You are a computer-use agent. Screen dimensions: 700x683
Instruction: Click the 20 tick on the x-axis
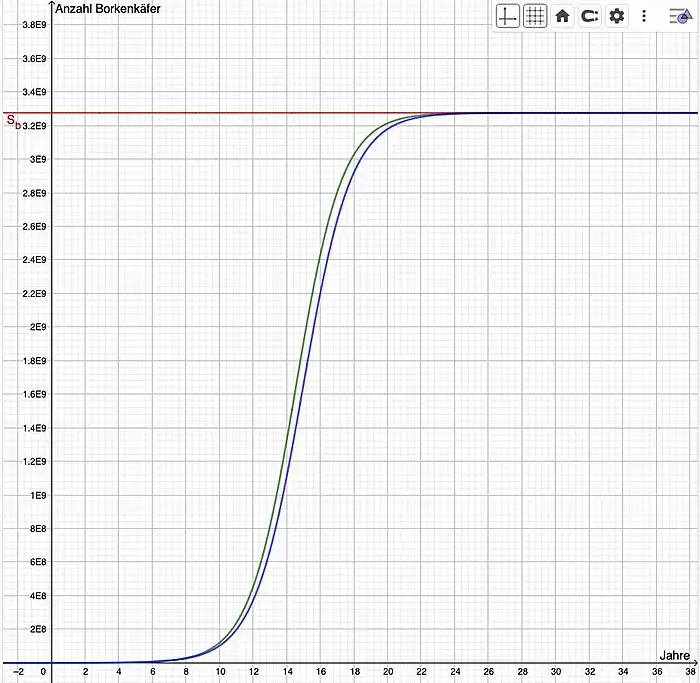click(388, 672)
